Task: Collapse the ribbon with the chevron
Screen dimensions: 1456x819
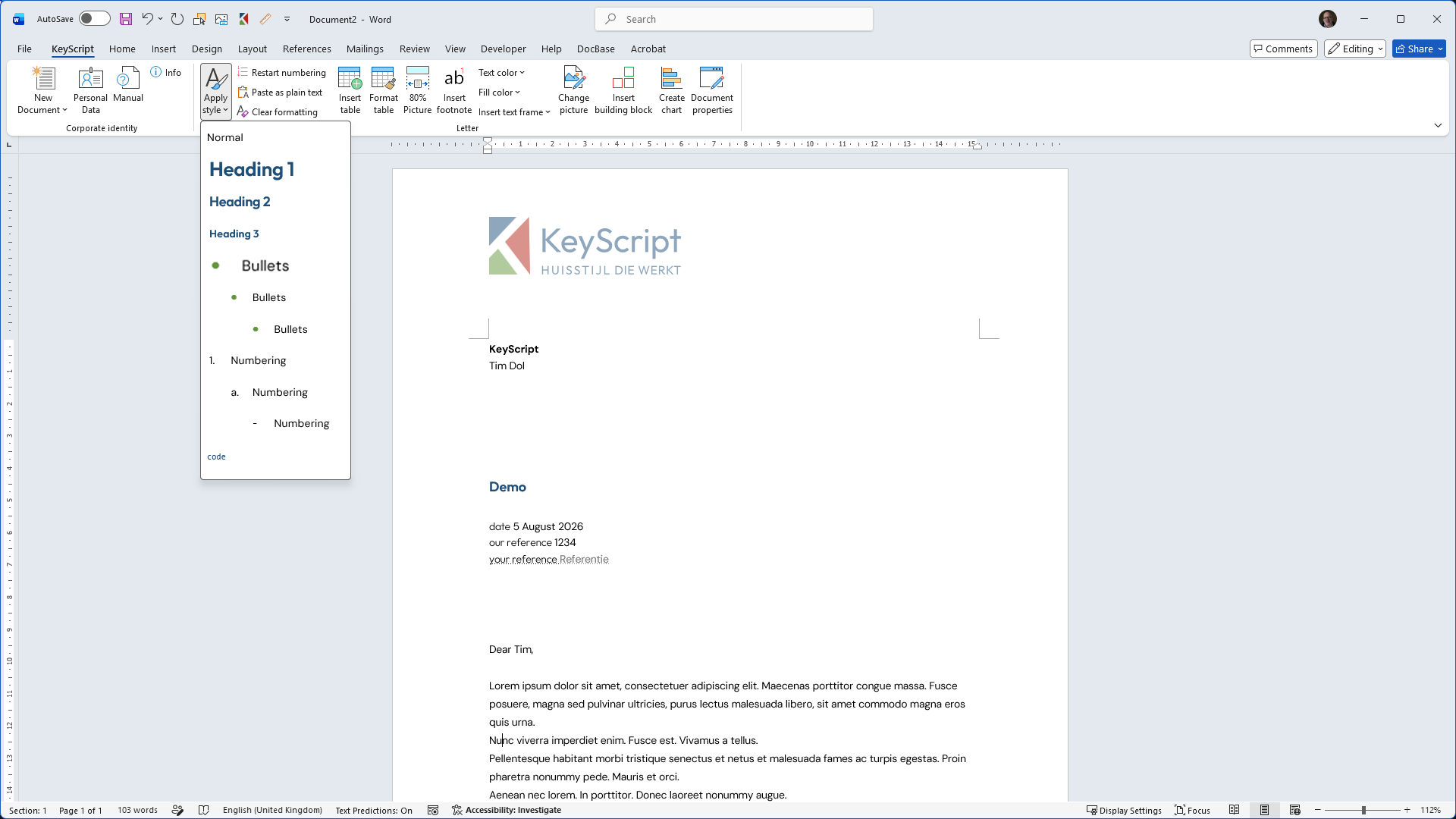Action: 1438,125
